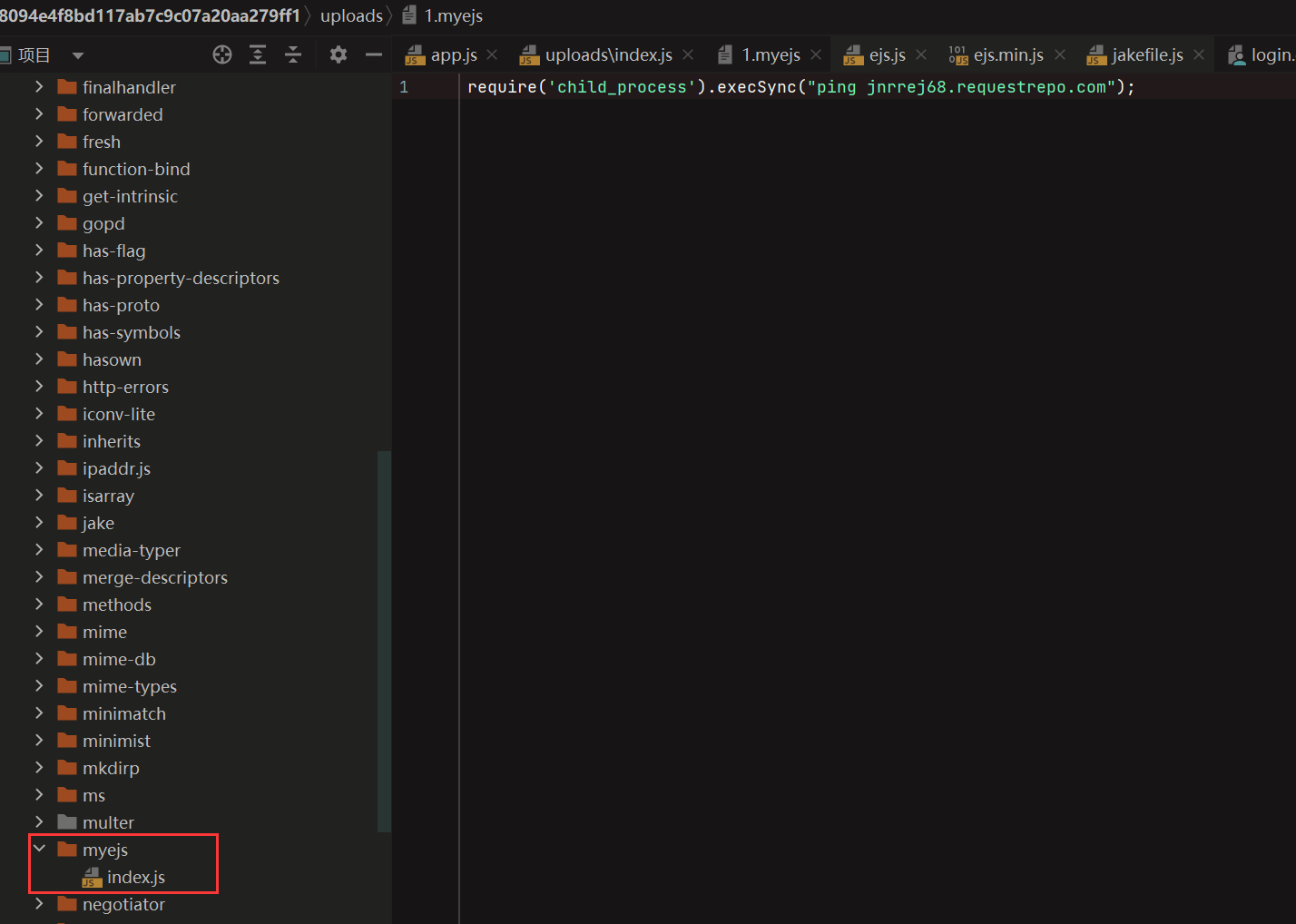This screenshot has width=1296, height=924.
Task: Expand the negotiator folder
Action: tap(39, 904)
